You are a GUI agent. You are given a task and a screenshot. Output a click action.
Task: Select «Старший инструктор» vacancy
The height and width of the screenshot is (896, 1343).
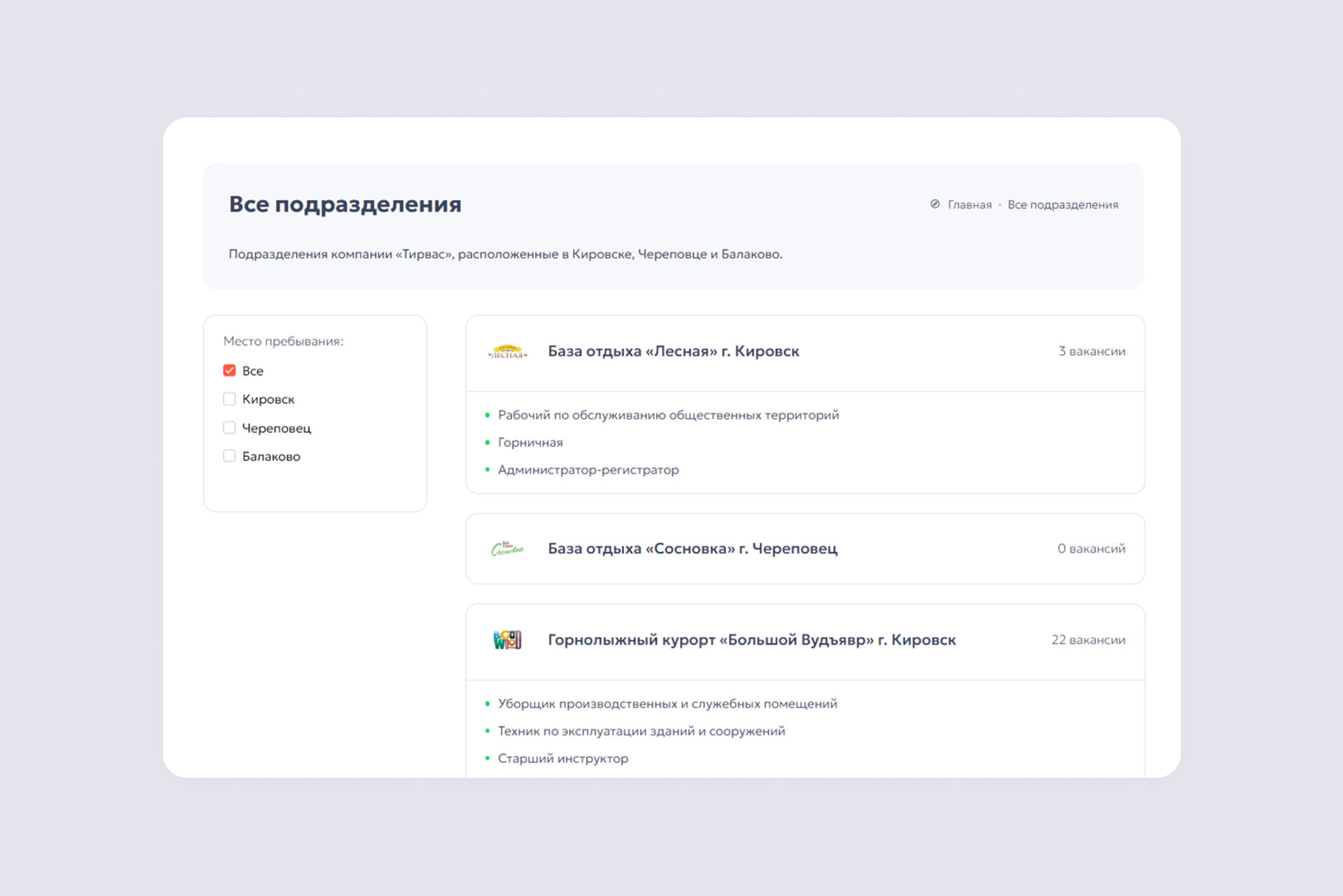(563, 759)
